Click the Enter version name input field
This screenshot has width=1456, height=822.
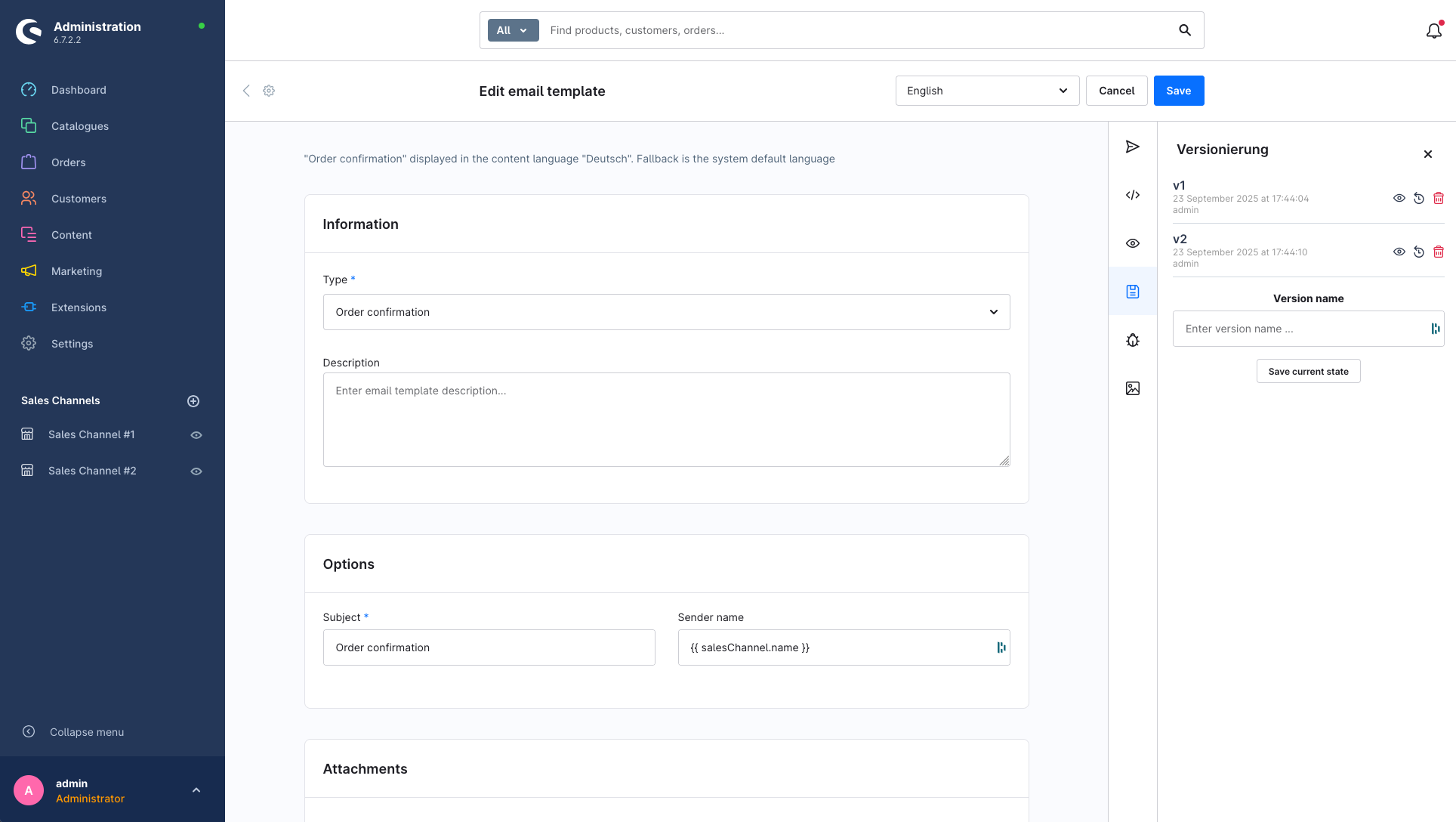1299,329
